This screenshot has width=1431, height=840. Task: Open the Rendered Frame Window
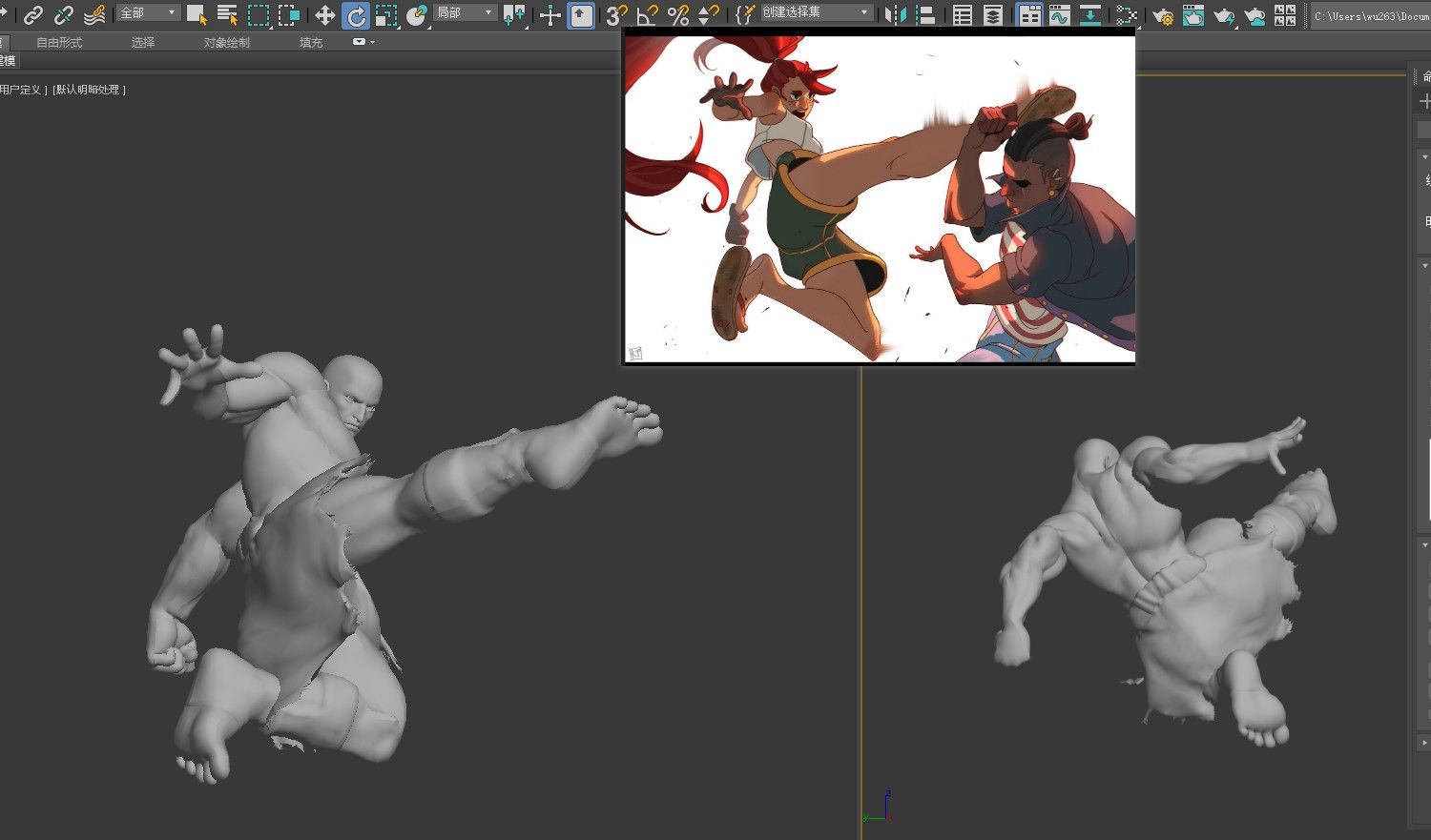pos(1193,14)
